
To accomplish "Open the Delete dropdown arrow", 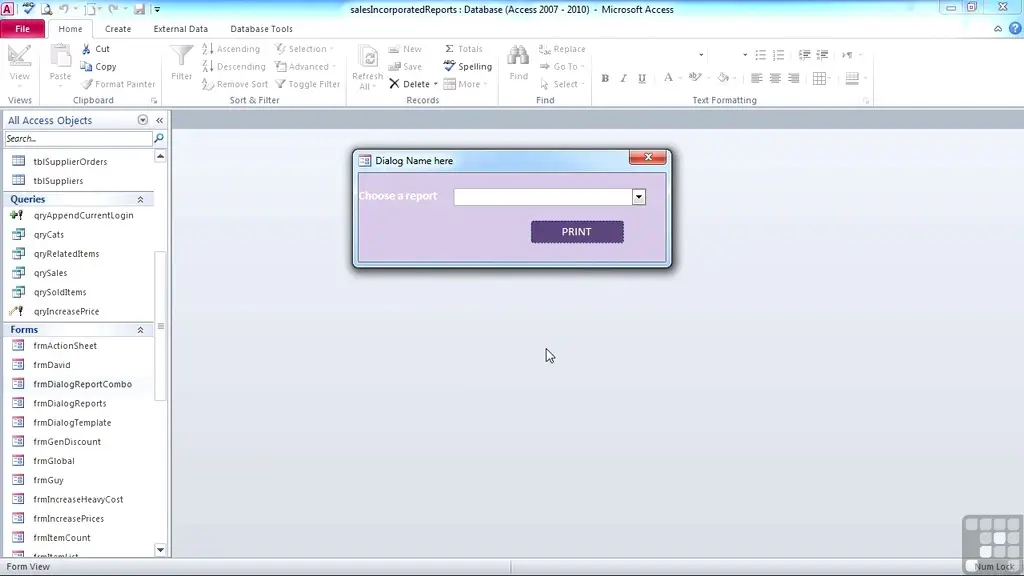I will coord(436,84).
